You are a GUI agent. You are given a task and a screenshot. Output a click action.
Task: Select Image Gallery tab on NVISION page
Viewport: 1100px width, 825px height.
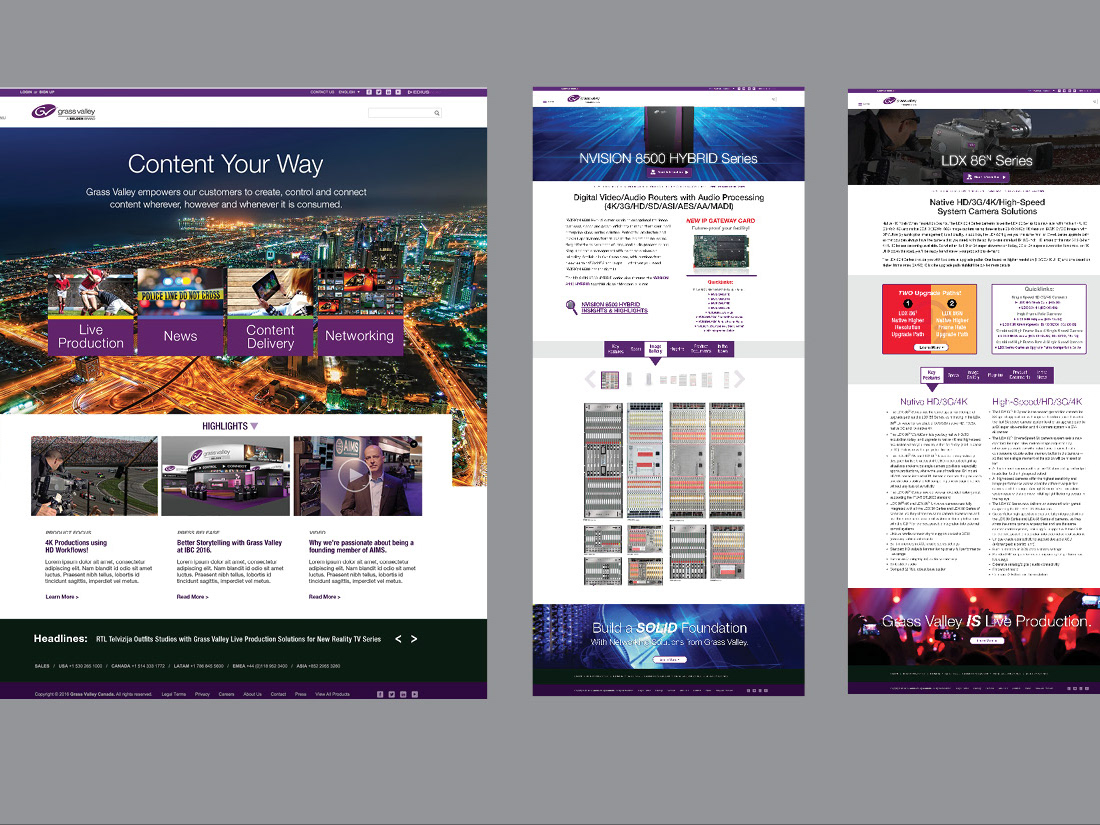pos(655,349)
